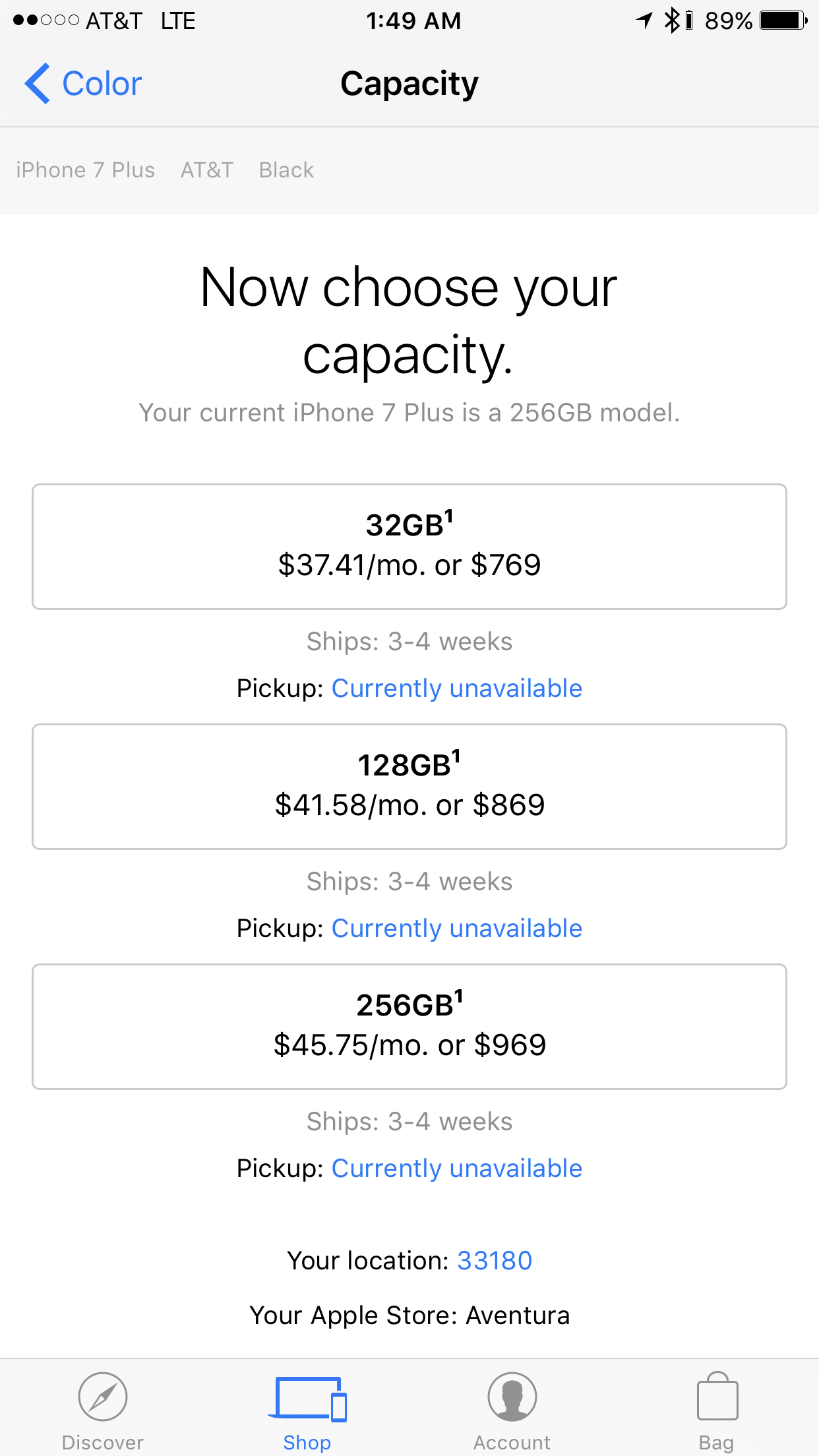Tap the iPhone 7 Plus breadcrumb
This screenshot has height=1456, width=819.
tap(86, 170)
